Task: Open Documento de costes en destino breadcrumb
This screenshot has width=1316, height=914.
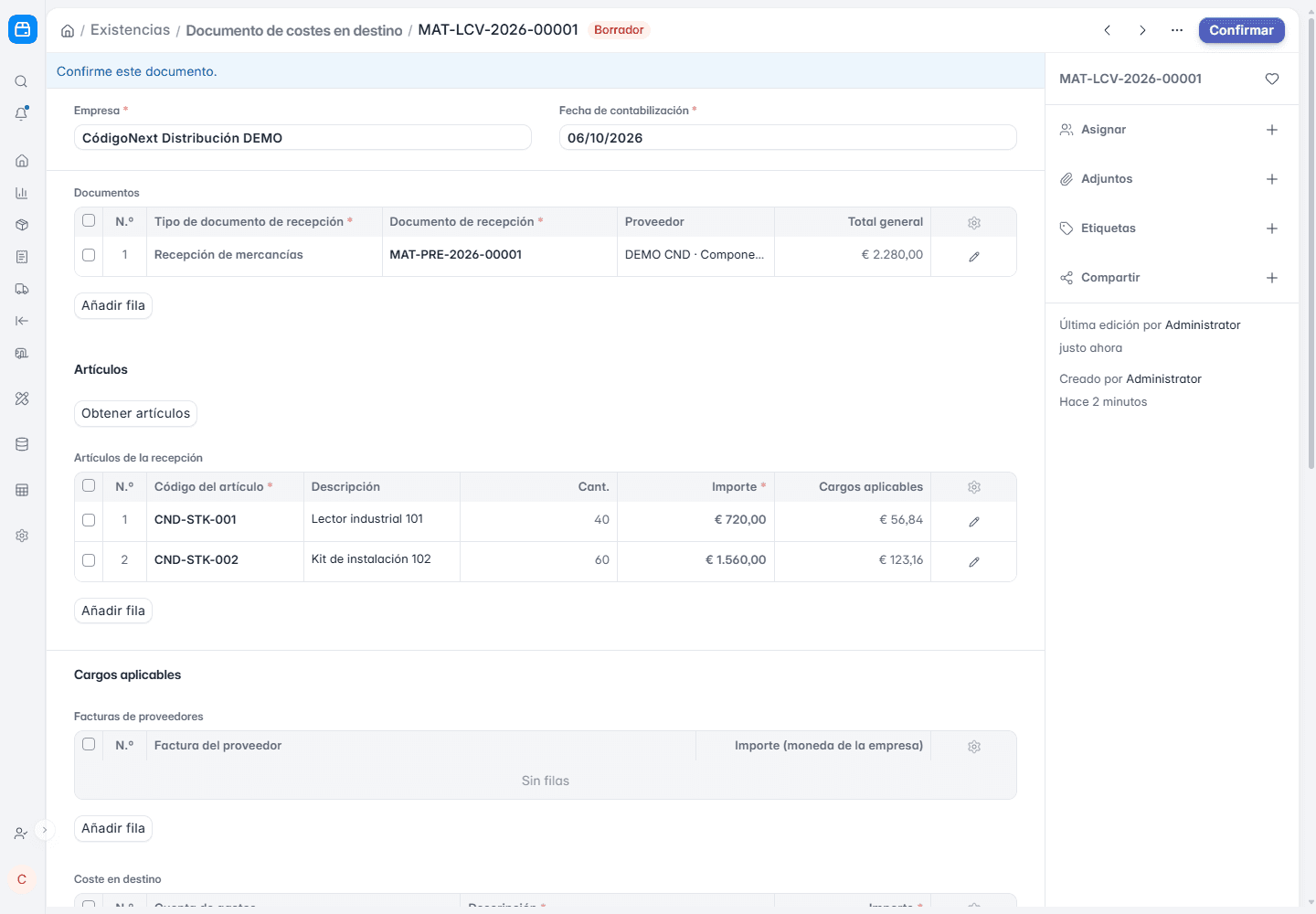Action: (294, 30)
